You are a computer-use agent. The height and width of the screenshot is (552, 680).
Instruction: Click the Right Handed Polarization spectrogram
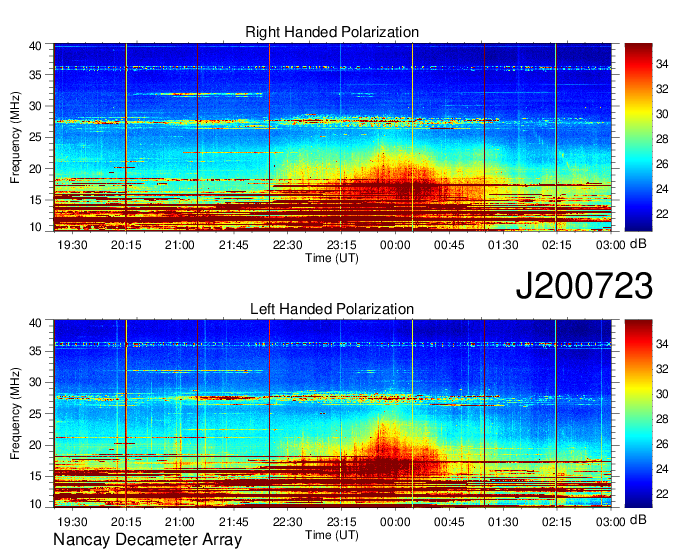(x=333, y=137)
